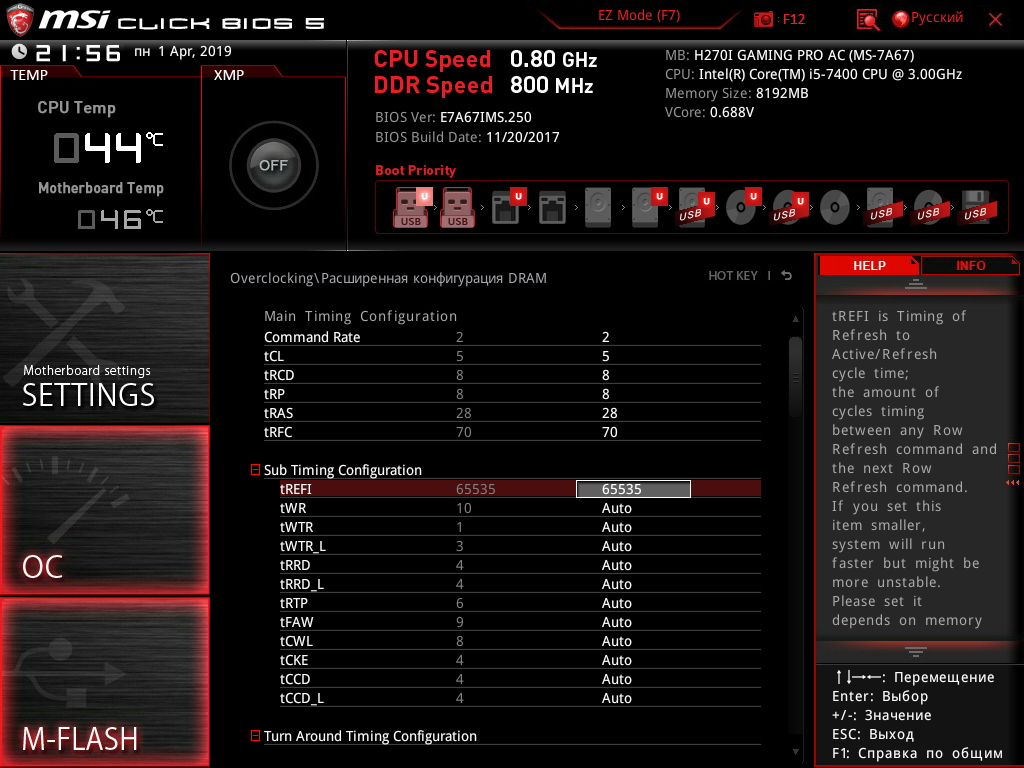Switch to EZ Mode (F7)
Screen dimensions: 1024x768
pyautogui.click(x=639, y=16)
